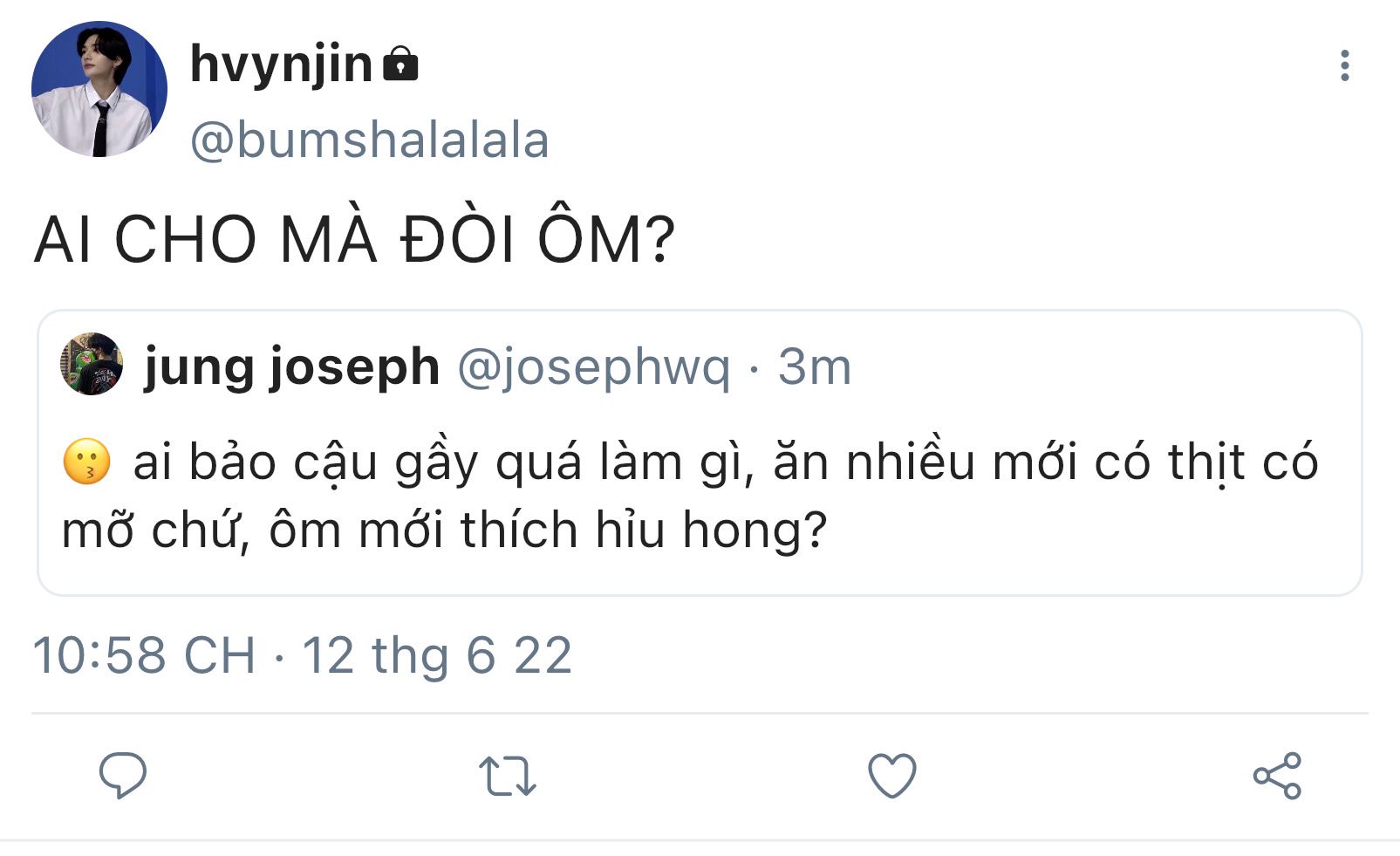Open the share icon options
Screen dimensions: 1400x856
[1277, 776]
